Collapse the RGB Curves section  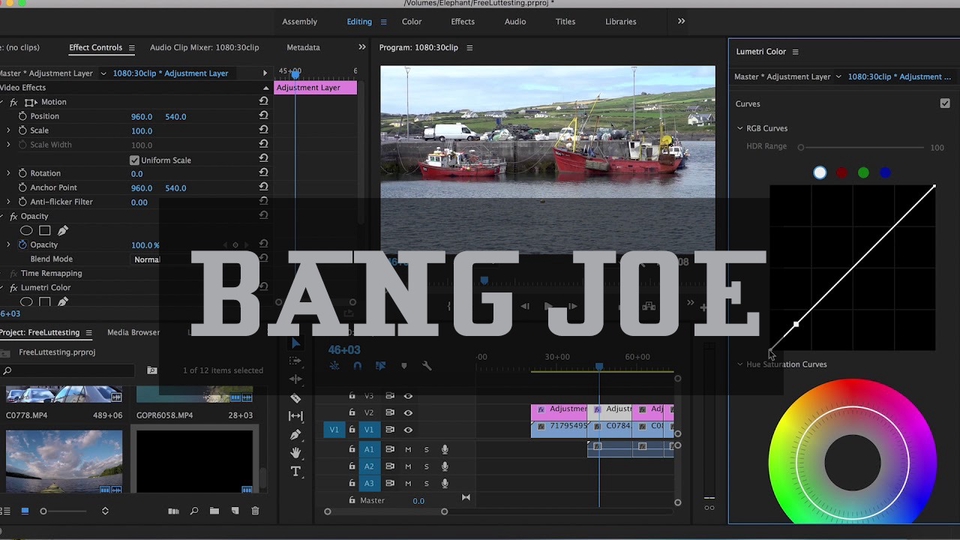click(740, 129)
